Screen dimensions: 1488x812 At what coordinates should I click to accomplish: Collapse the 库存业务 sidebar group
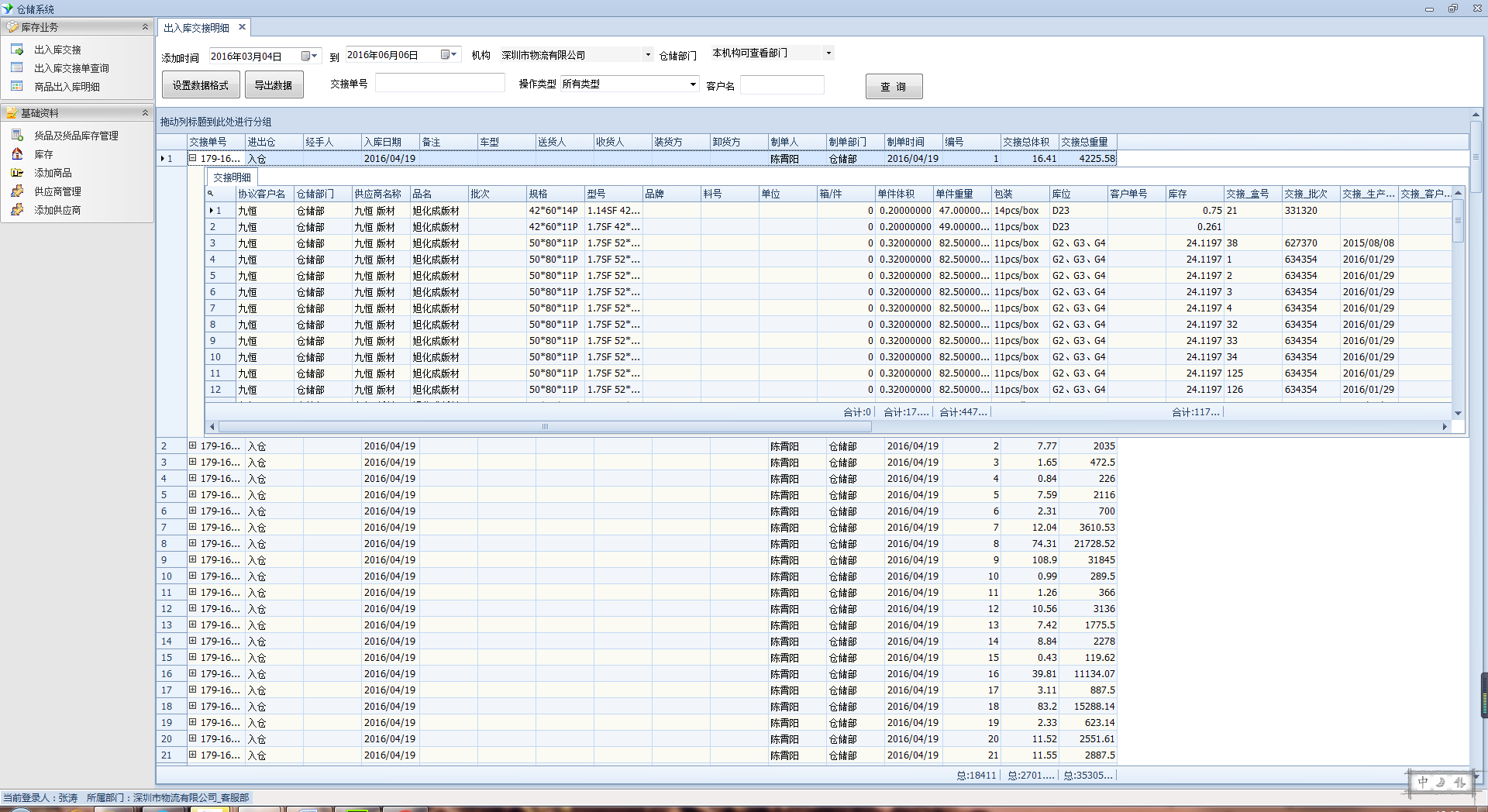click(x=145, y=27)
